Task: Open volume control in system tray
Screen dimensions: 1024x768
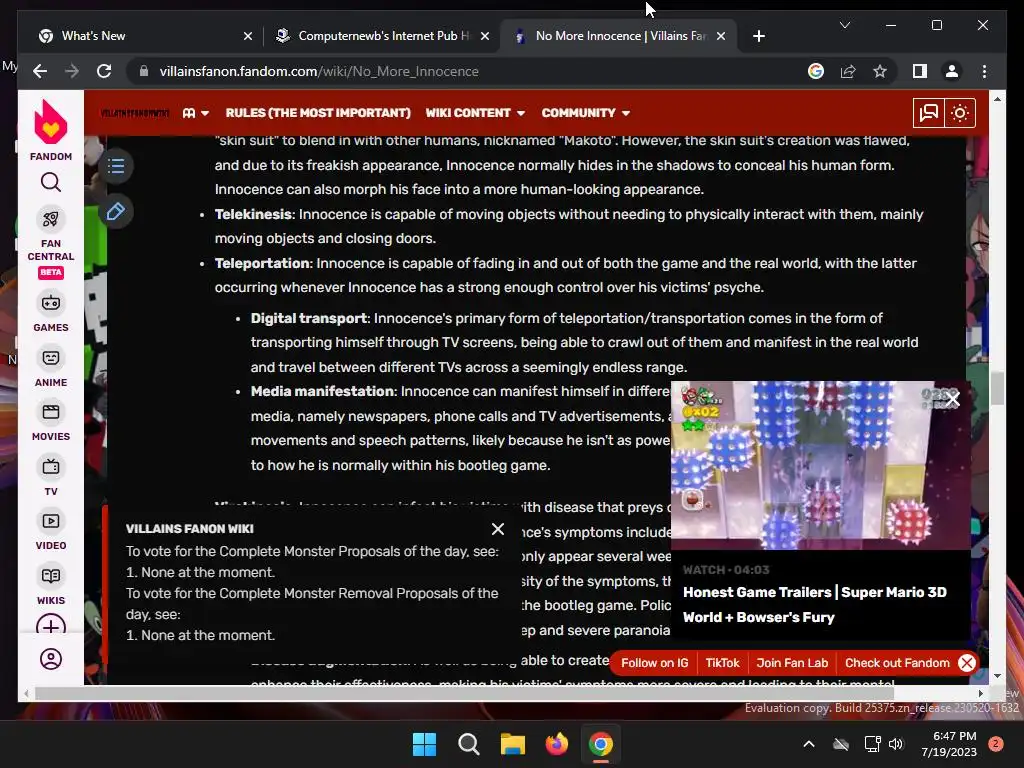Action: click(896, 744)
